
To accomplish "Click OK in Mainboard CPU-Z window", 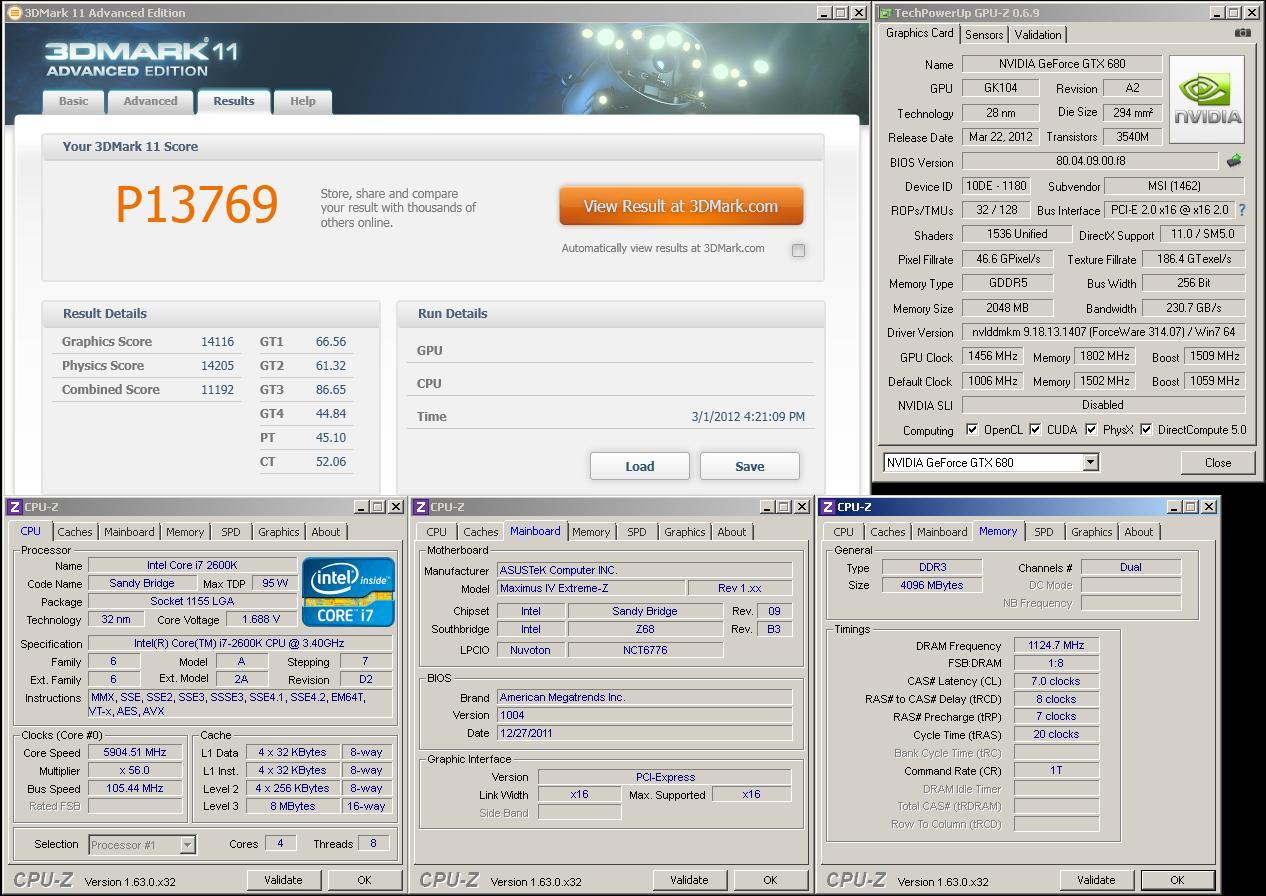I will pos(770,880).
